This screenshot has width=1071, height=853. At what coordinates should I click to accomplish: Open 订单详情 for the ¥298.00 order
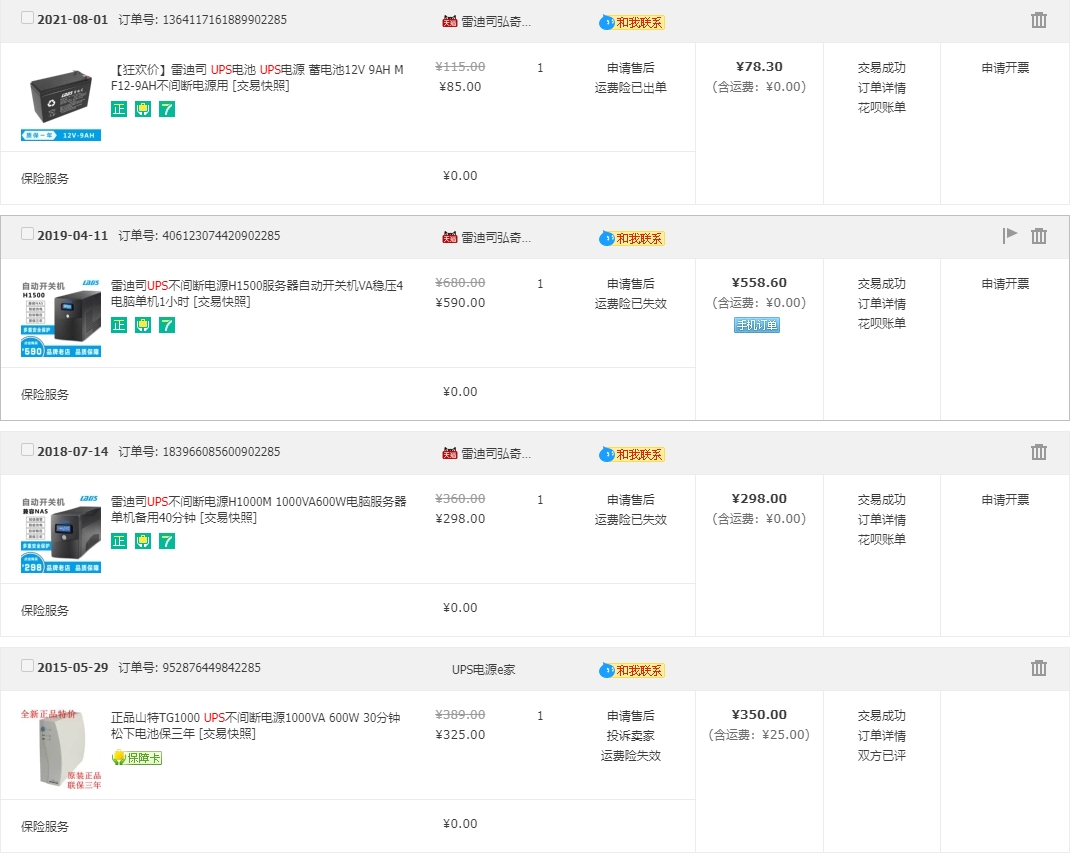point(882,519)
